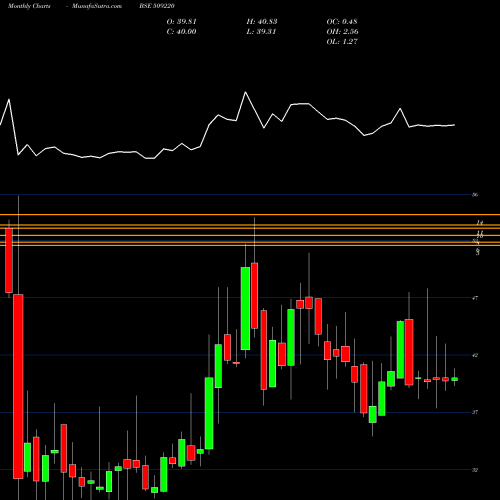500x500 pixels.
Task: Click the 'MunafaSutra.com' site label
Action: [97, 6]
